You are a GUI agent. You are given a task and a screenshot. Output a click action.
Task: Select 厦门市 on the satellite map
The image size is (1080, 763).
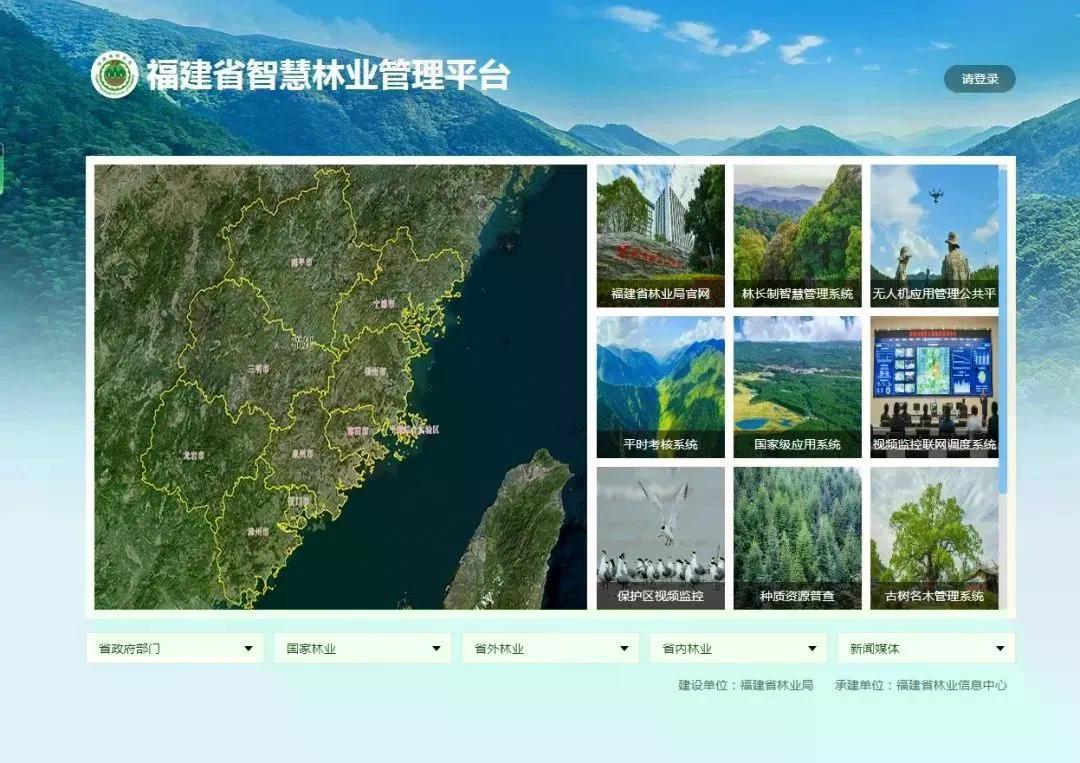299,501
